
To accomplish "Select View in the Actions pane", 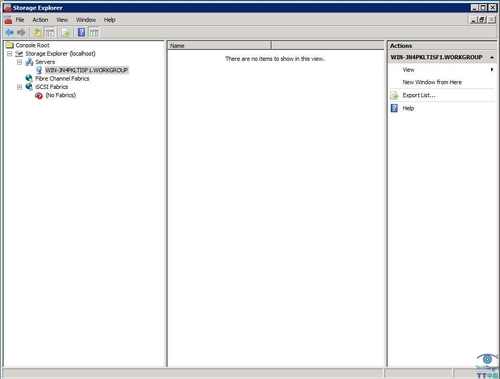I will point(408,70).
